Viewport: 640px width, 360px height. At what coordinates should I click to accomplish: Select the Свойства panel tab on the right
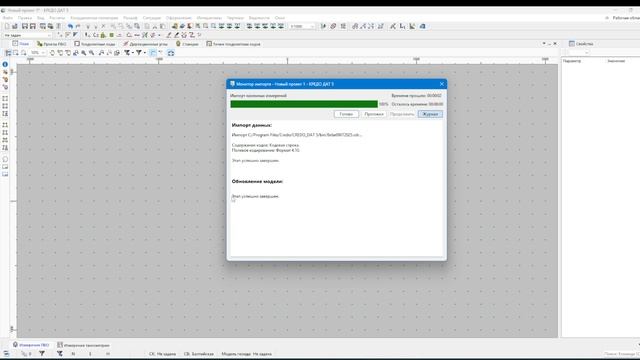(581, 43)
